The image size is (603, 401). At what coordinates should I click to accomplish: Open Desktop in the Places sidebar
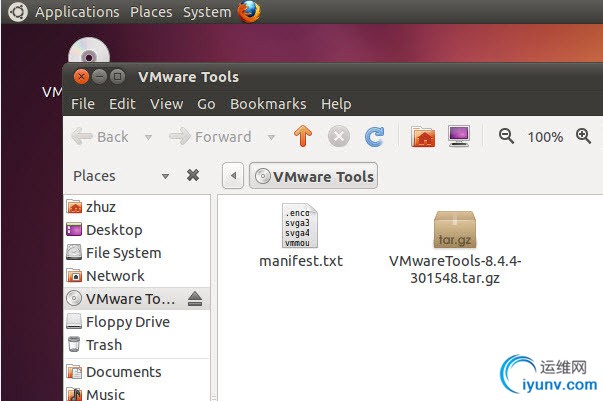(137, 230)
